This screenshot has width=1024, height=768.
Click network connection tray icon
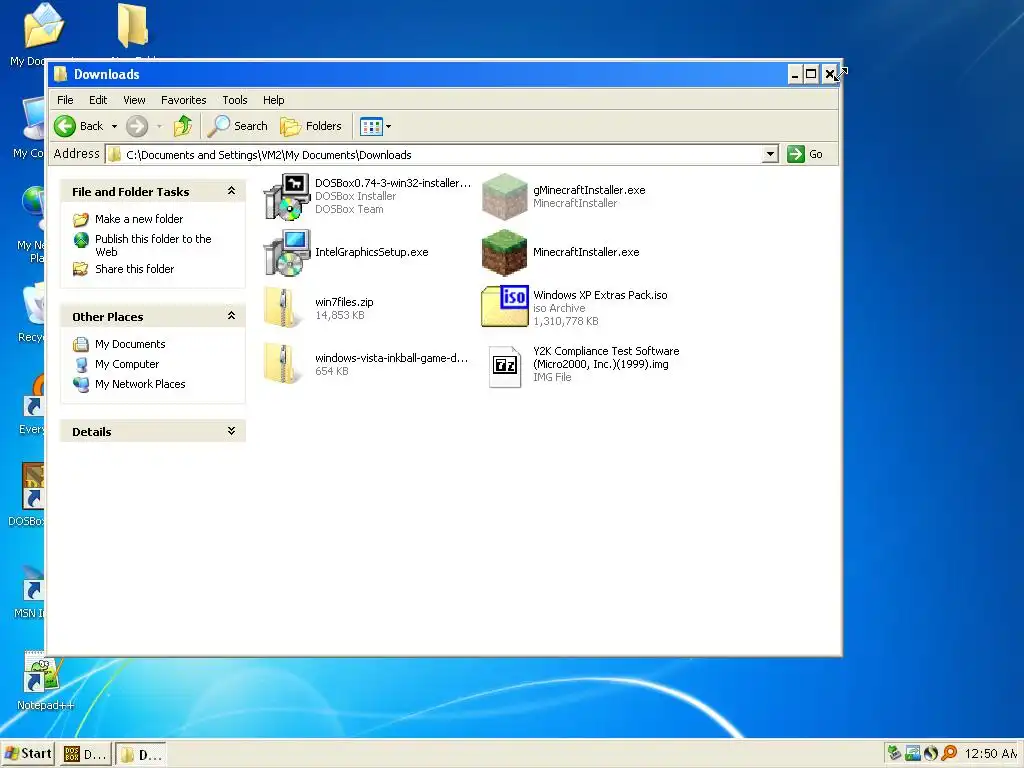[912, 753]
